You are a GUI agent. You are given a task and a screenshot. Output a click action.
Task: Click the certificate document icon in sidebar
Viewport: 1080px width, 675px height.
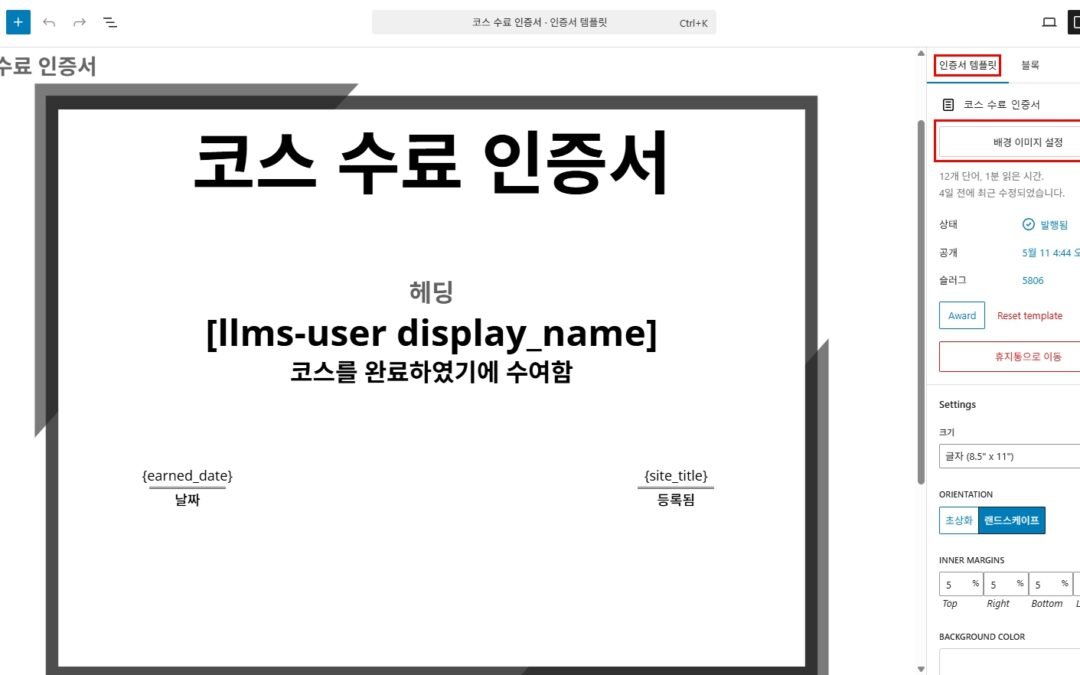pyautogui.click(x=948, y=105)
